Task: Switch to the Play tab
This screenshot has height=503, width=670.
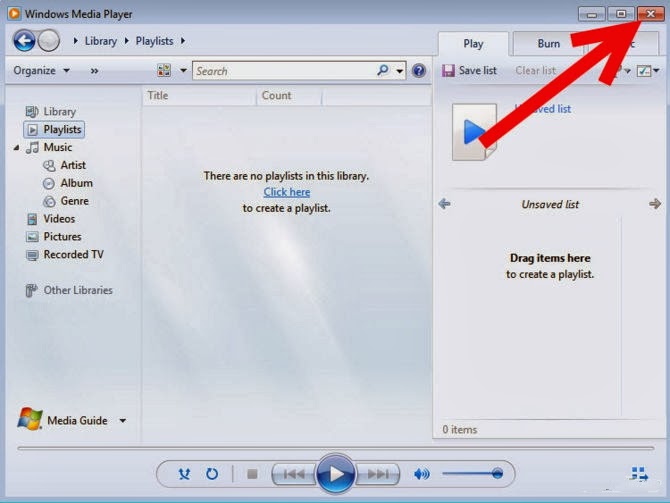Action: coord(473,44)
